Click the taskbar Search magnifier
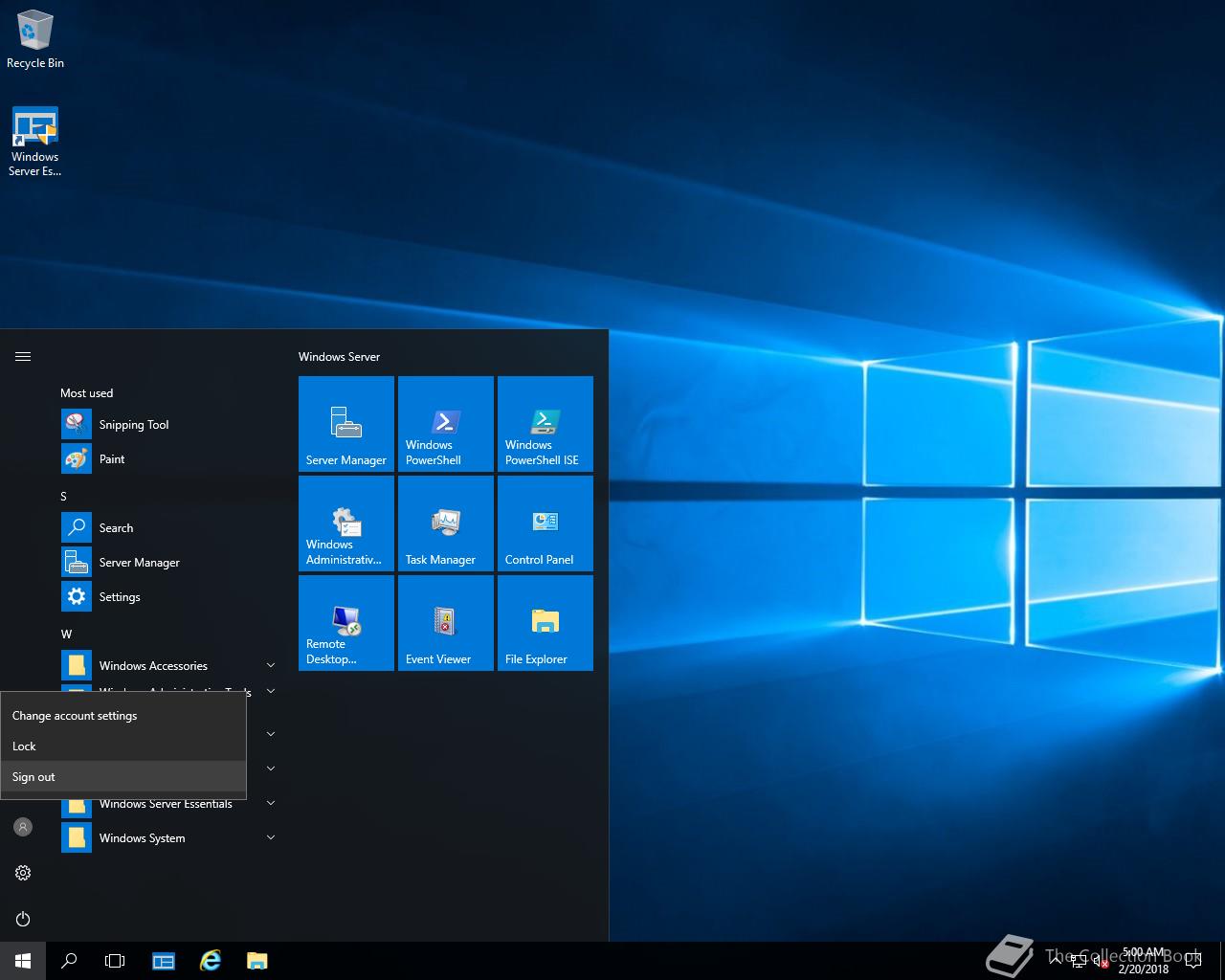1225x980 pixels. point(69,961)
